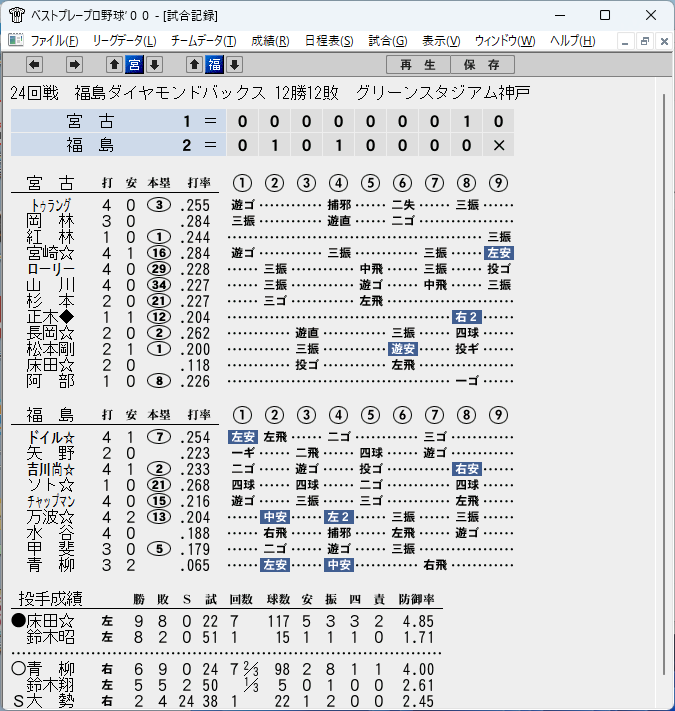Open the ファイル(F) menu
The image size is (675, 711).
tap(54, 41)
